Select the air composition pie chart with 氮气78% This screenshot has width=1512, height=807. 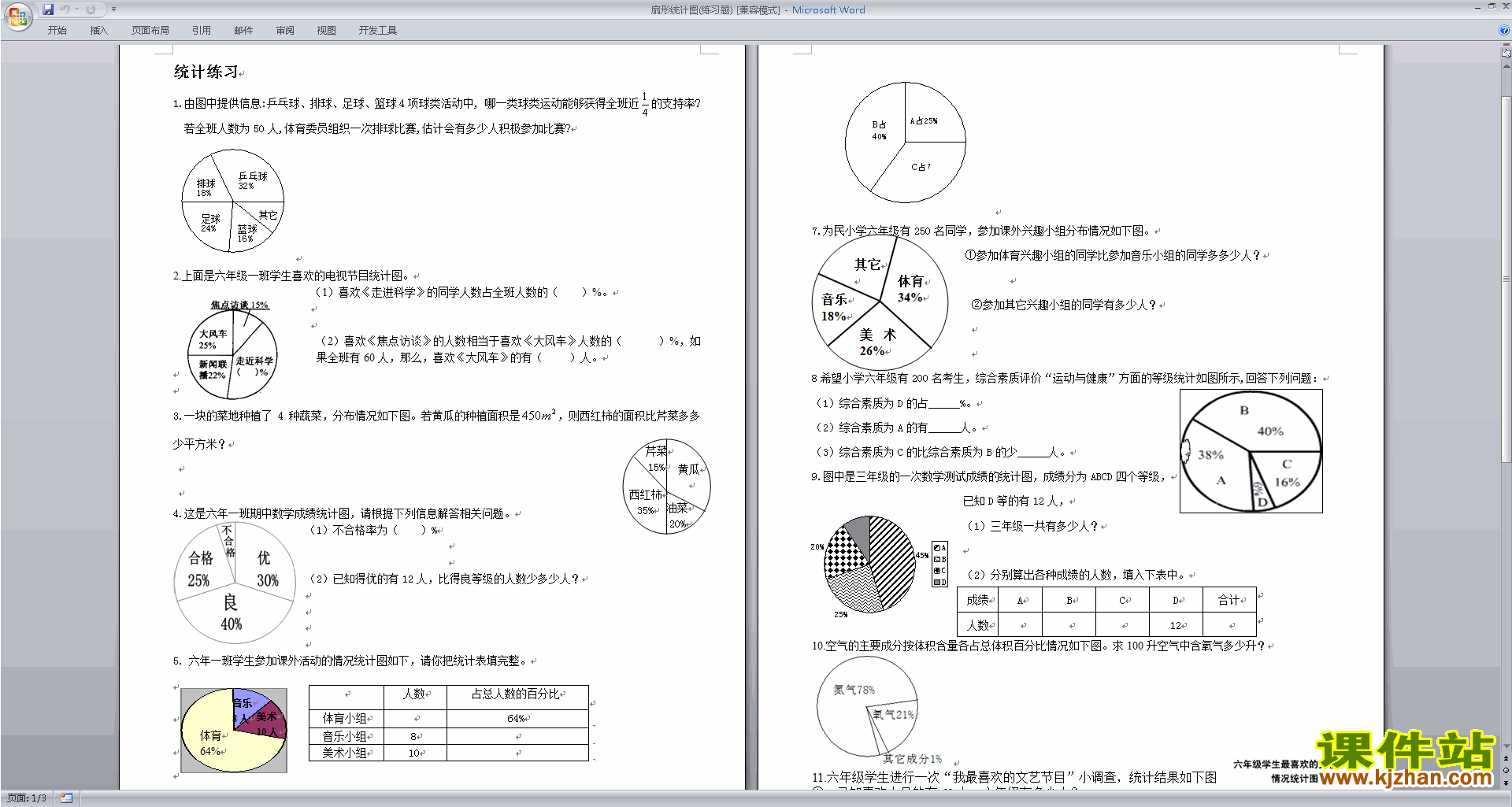tap(868, 706)
